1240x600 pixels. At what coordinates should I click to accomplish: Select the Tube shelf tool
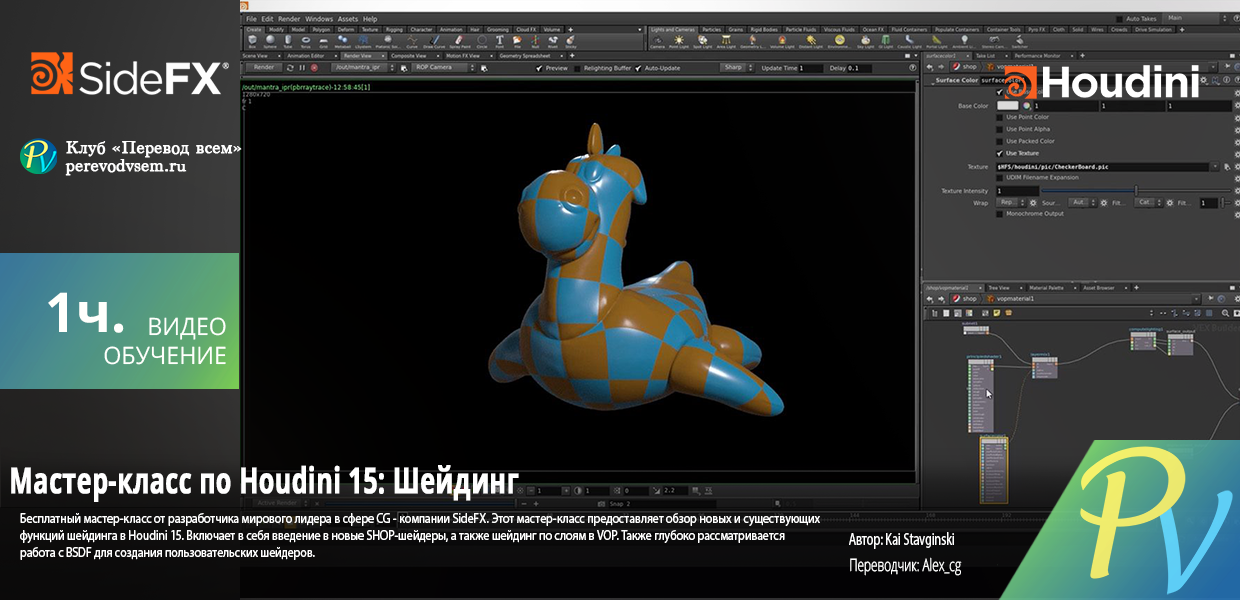288,40
